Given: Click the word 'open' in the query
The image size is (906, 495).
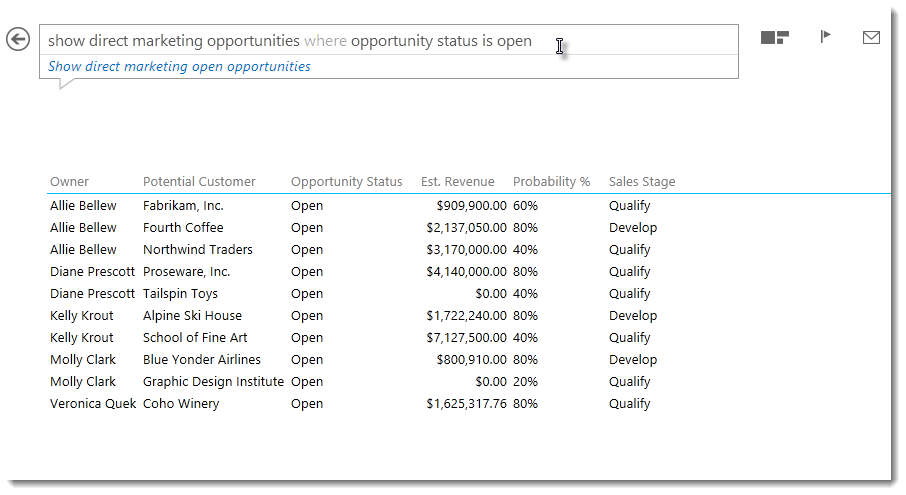Looking at the screenshot, I should coord(514,42).
